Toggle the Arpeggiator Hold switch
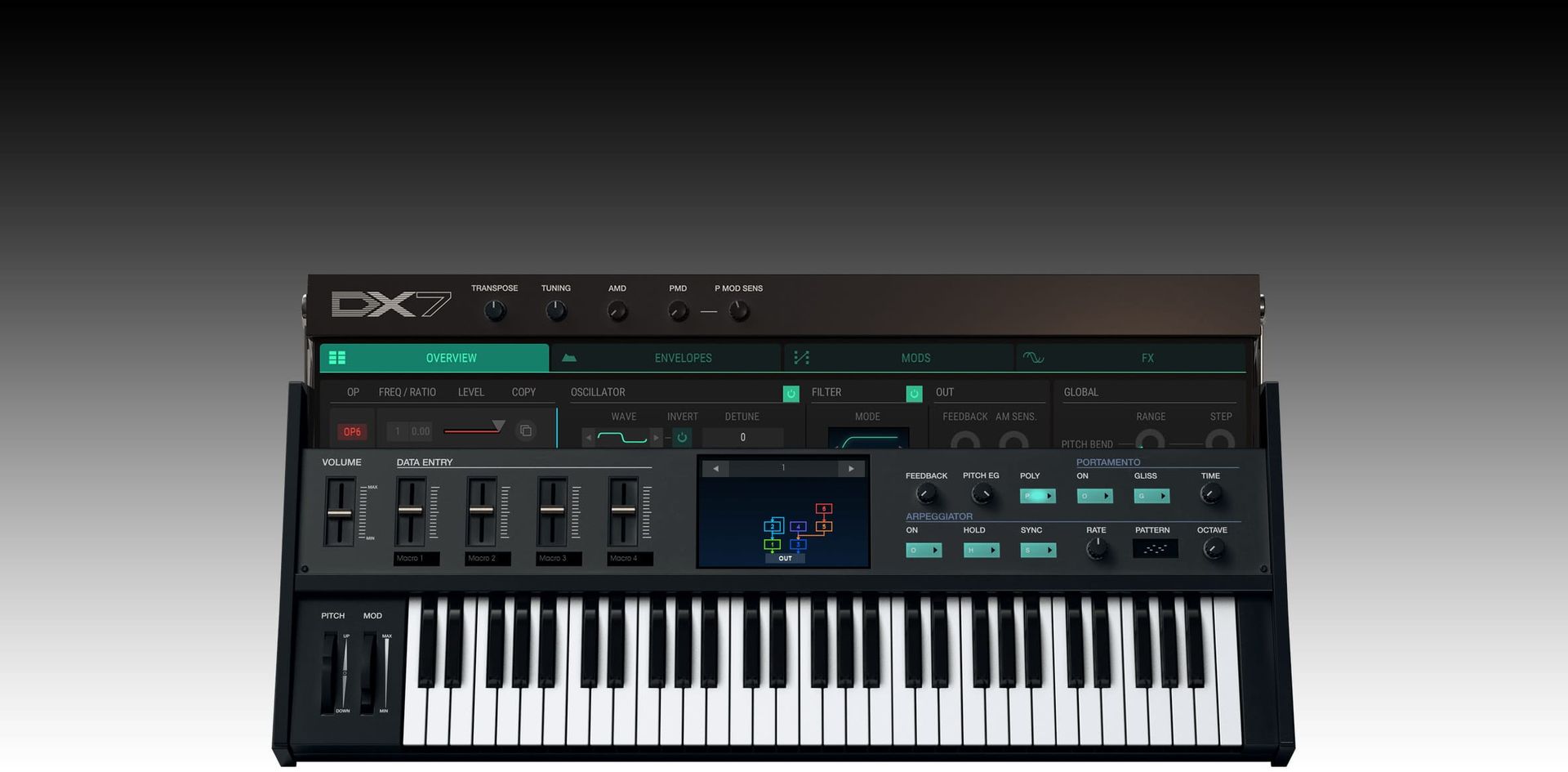 (x=982, y=551)
